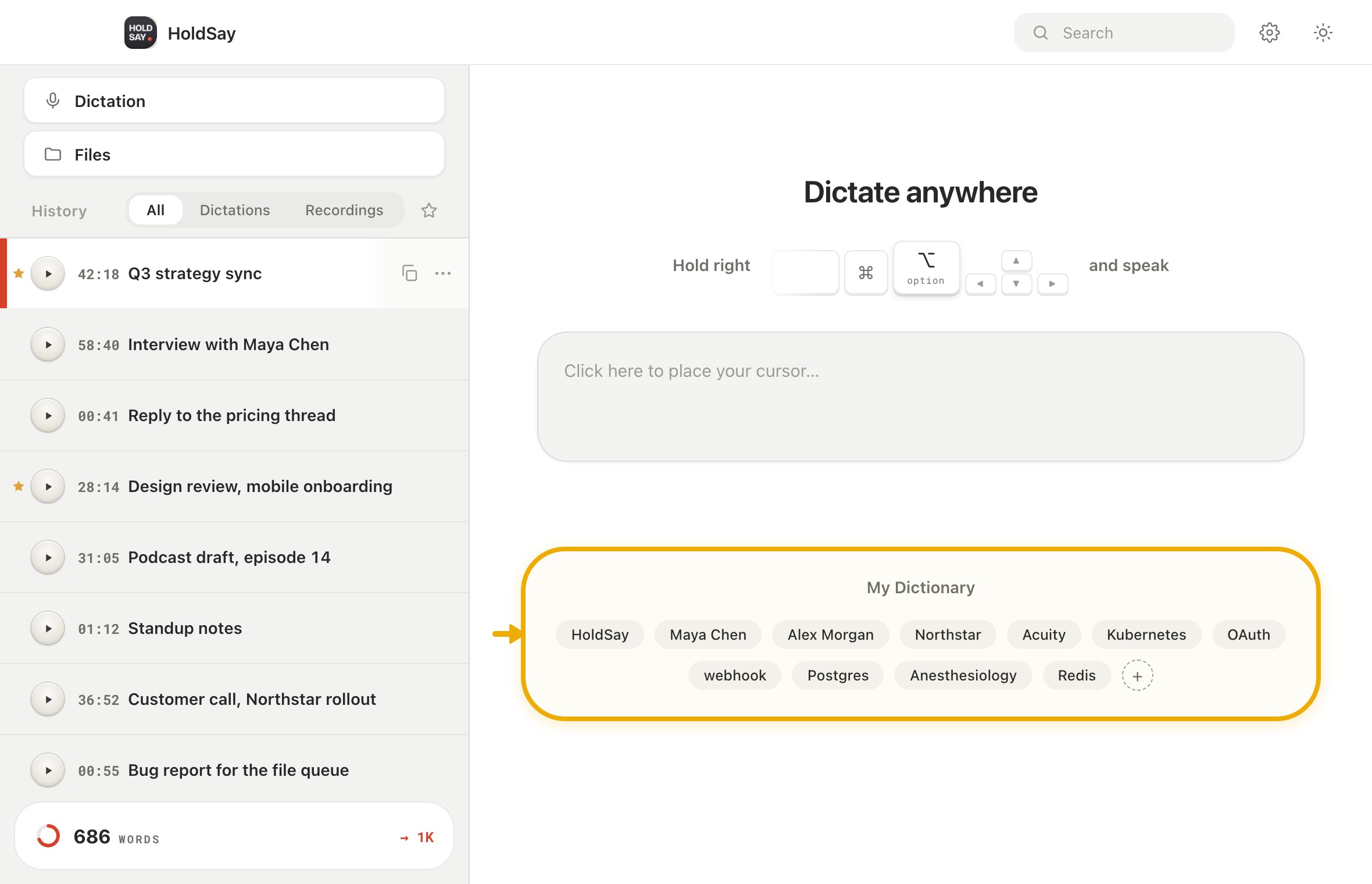Select the Maya Chen dictionary chip
The height and width of the screenshot is (884, 1372).
point(708,635)
